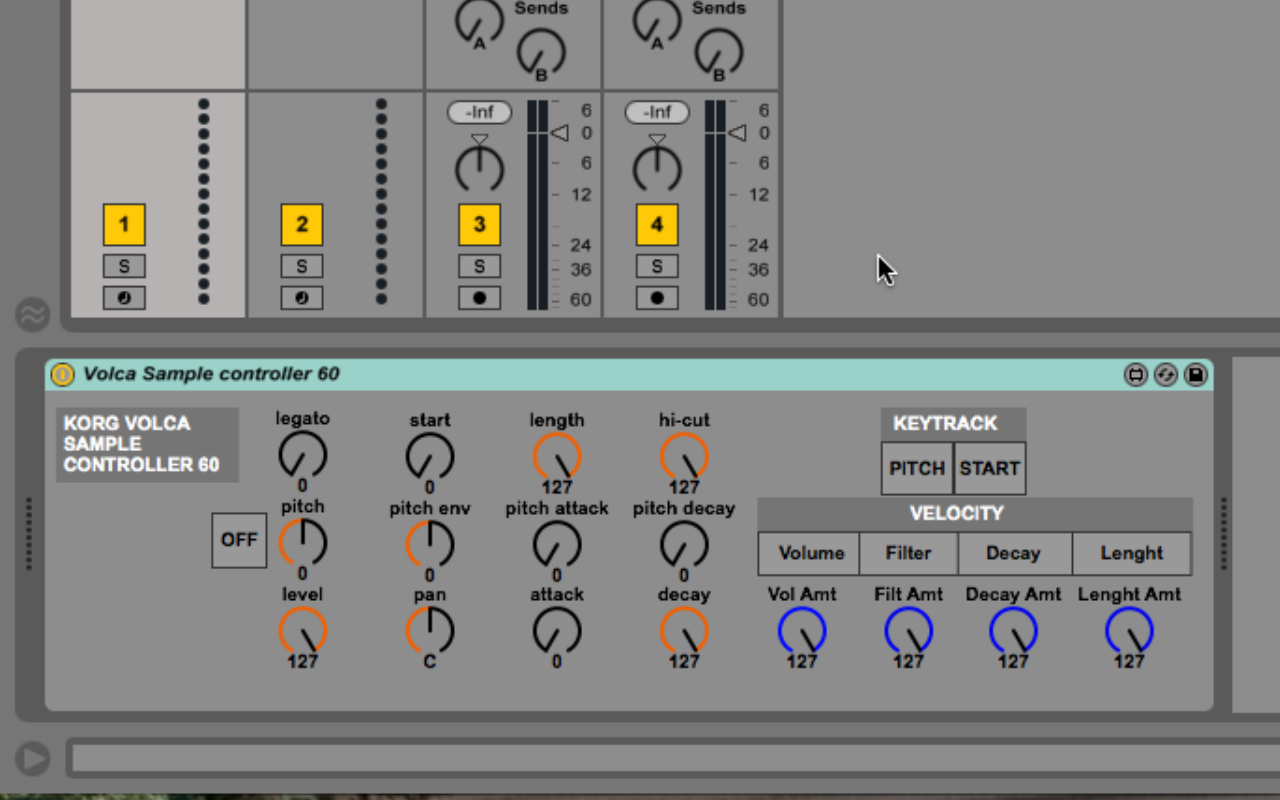Screen dimensions: 1280x800
Task: Enable PITCH keytrack
Action: (917, 468)
